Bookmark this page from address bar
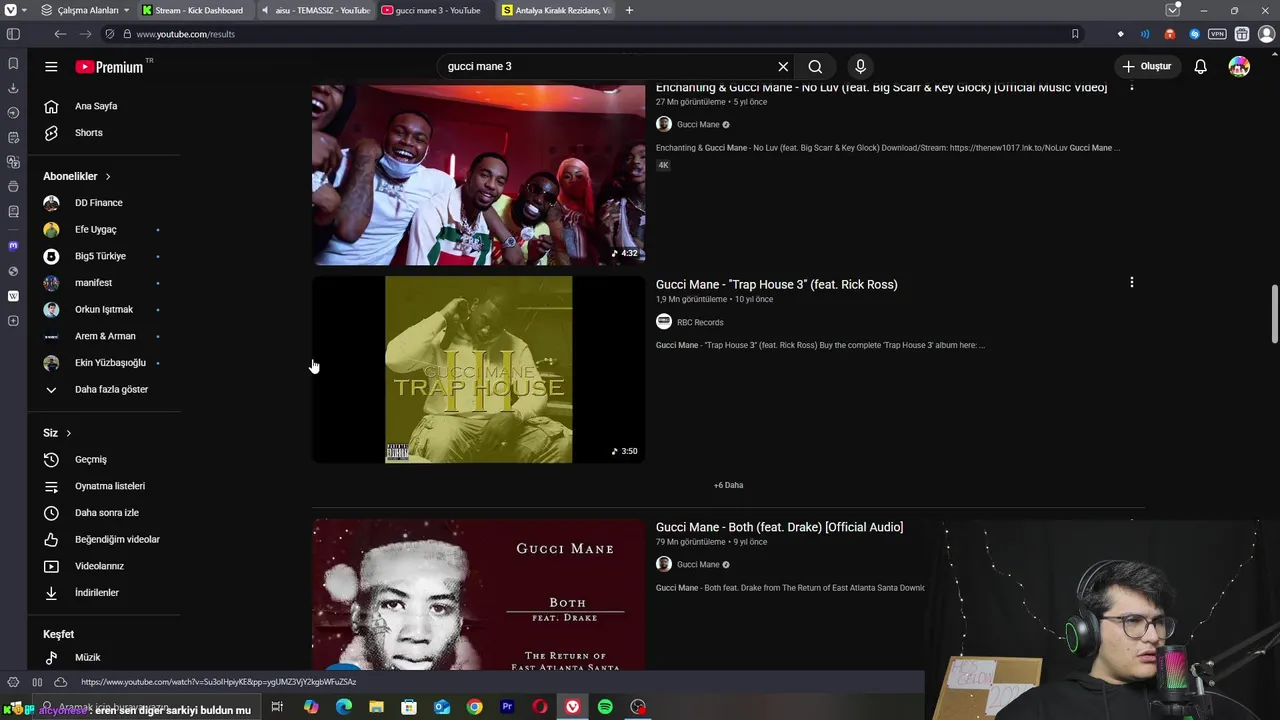Screen dimensions: 1280x720 (x=1075, y=34)
